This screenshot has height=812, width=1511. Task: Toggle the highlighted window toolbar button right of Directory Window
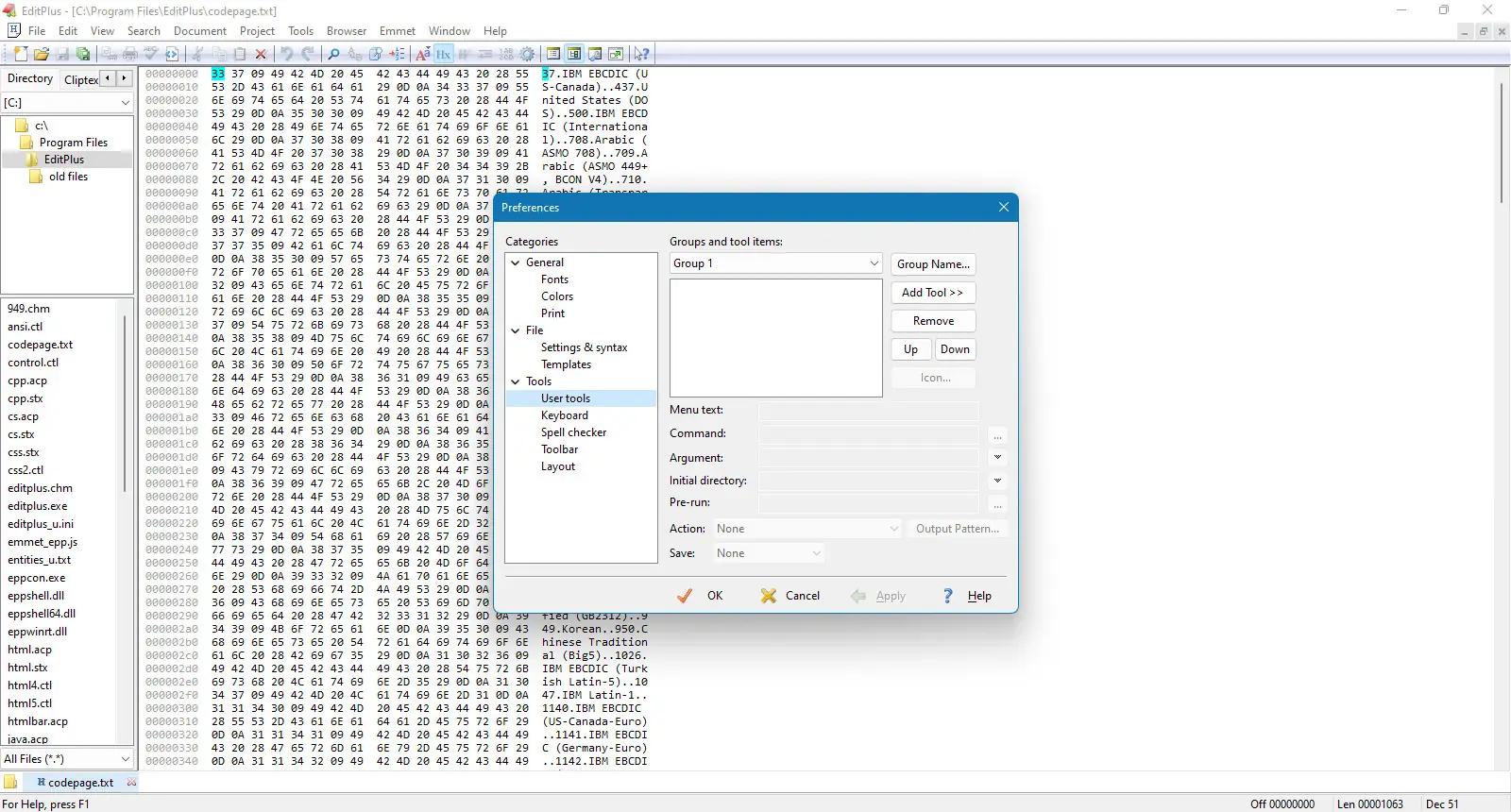point(574,54)
